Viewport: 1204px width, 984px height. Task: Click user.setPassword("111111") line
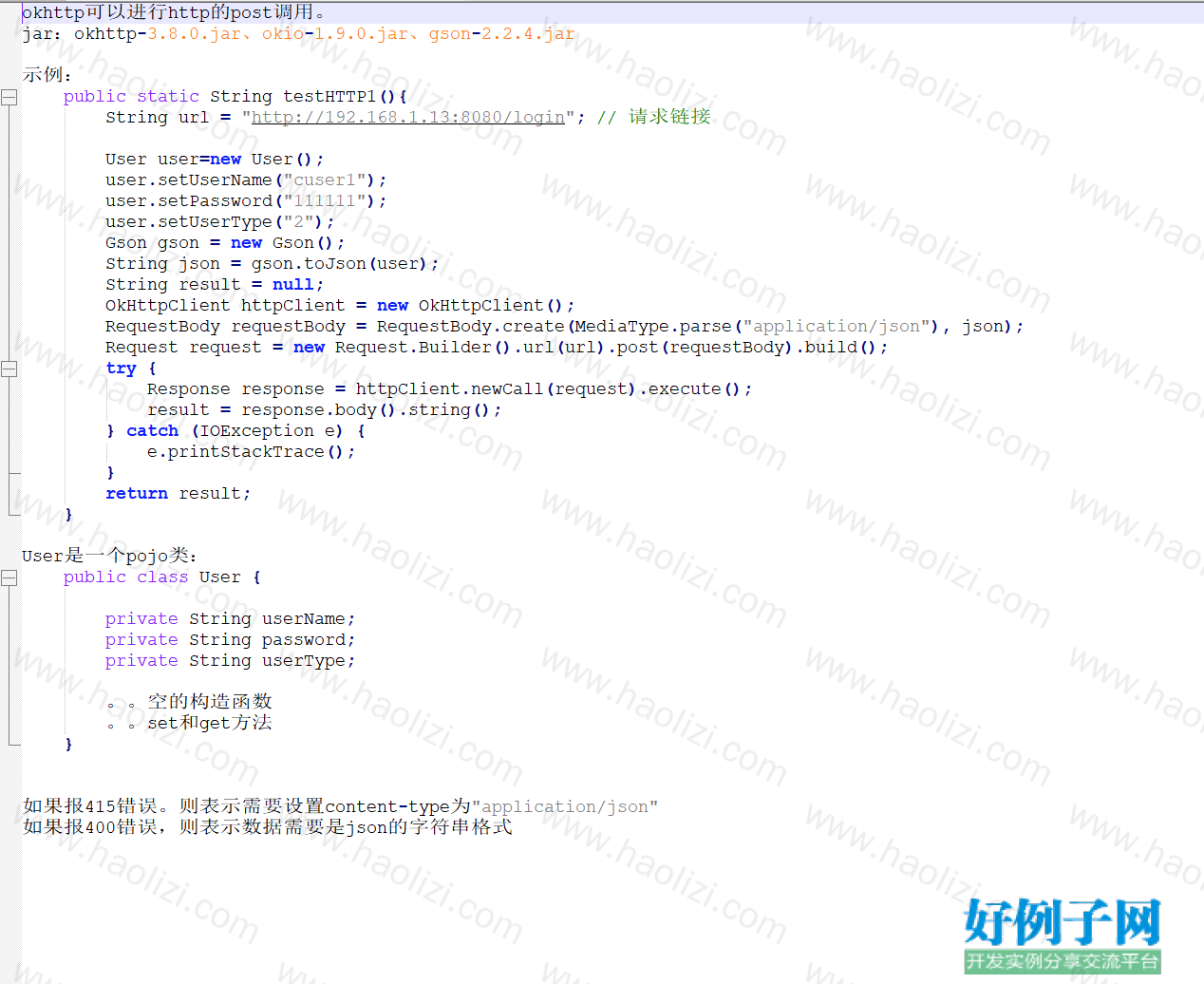coord(246,201)
